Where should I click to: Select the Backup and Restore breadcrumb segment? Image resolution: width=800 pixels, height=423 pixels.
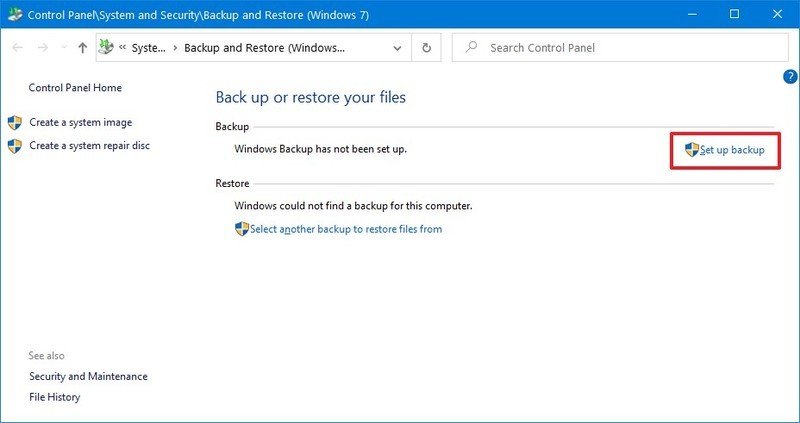point(264,48)
